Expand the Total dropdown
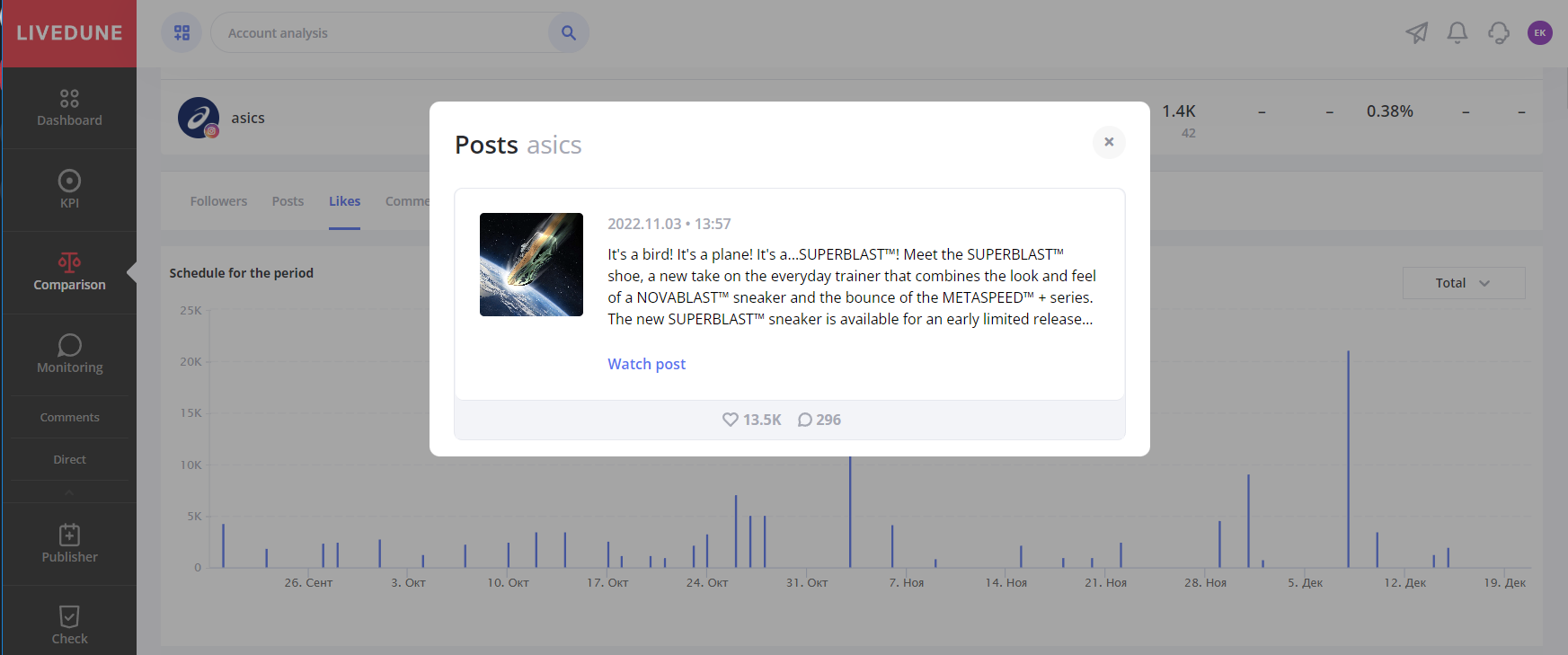This screenshot has width=1568, height=655. [x=1463, y=283]
